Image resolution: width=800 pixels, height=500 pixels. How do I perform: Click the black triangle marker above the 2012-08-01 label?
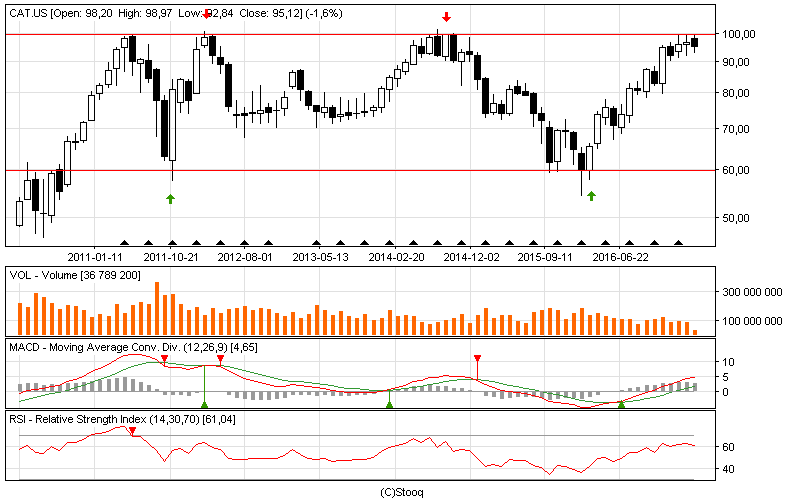[x=244, y=243]
